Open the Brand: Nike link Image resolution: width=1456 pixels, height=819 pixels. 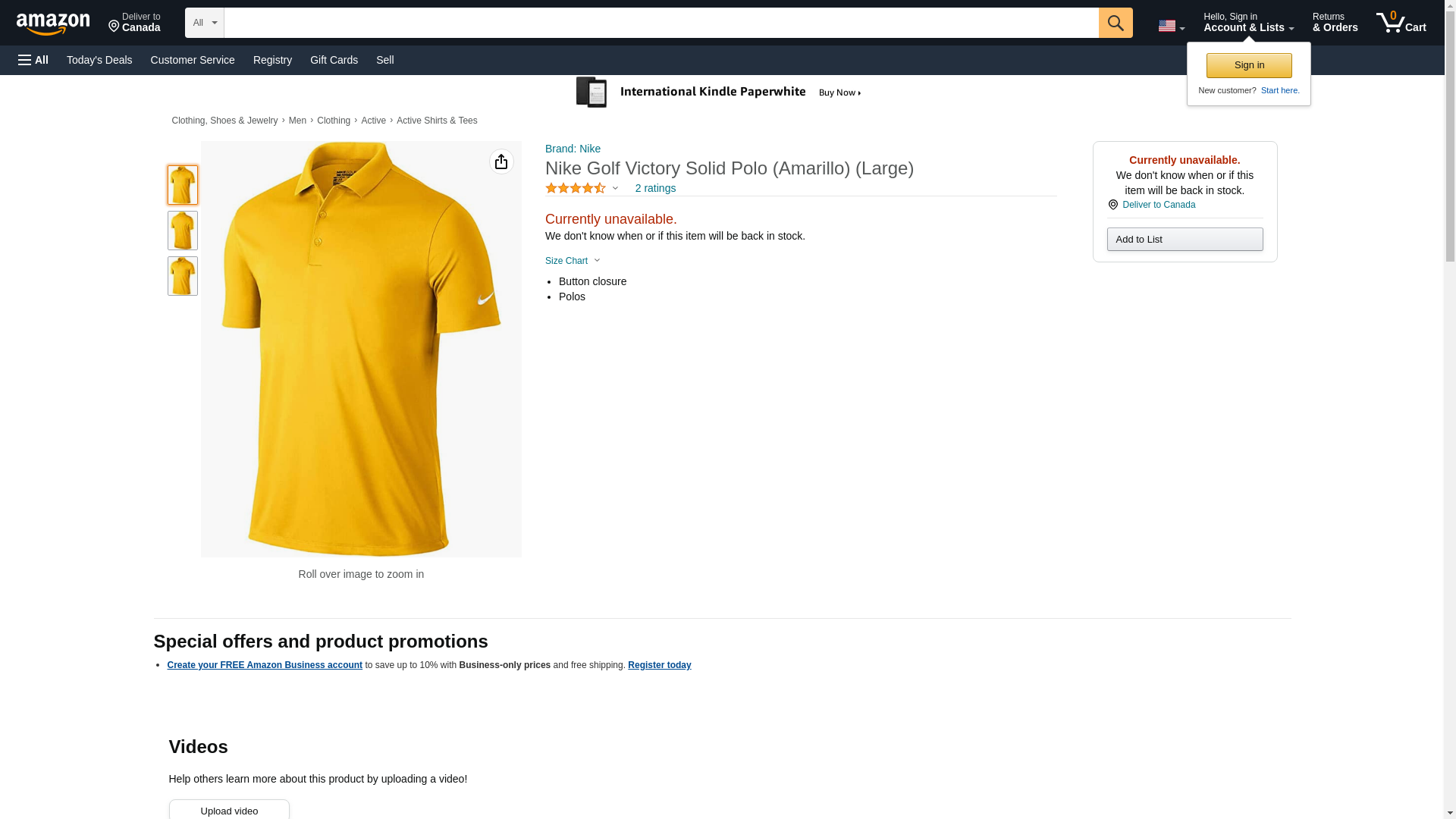573,149
